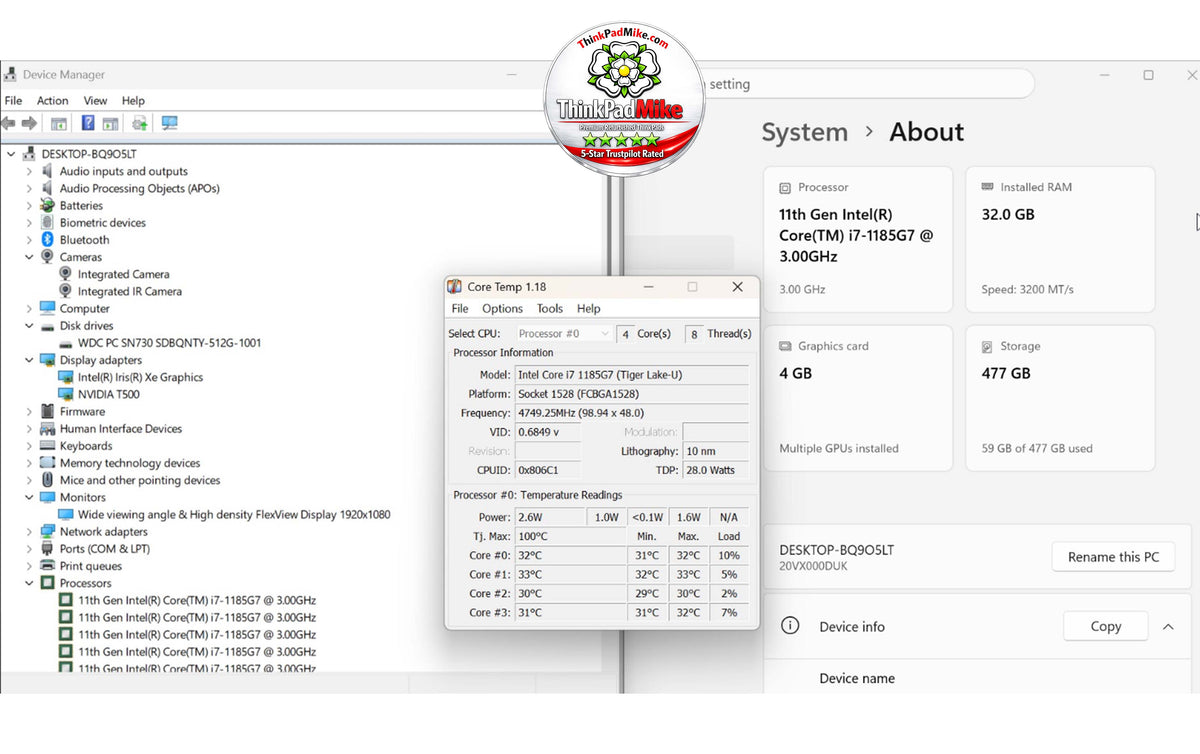Click the Forward arrow in Device Manager toolbar
Image resolution: width=1200 pixels, height=754 pixels.
(29, 123)
